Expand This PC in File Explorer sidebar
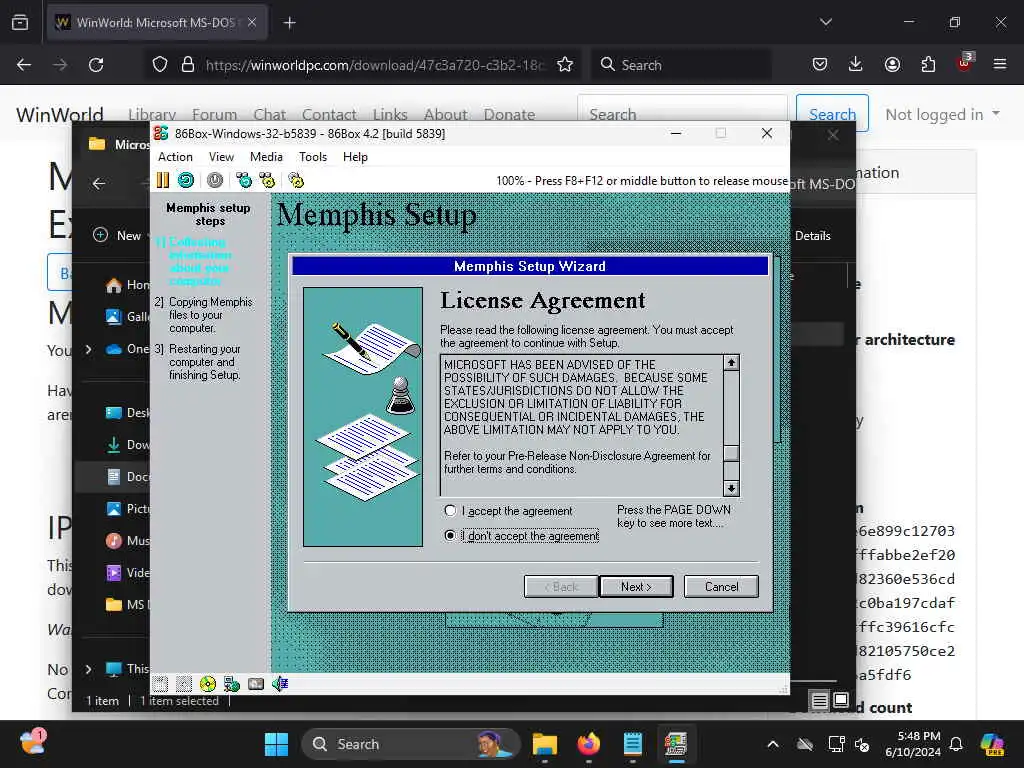 tap(89, 669)
